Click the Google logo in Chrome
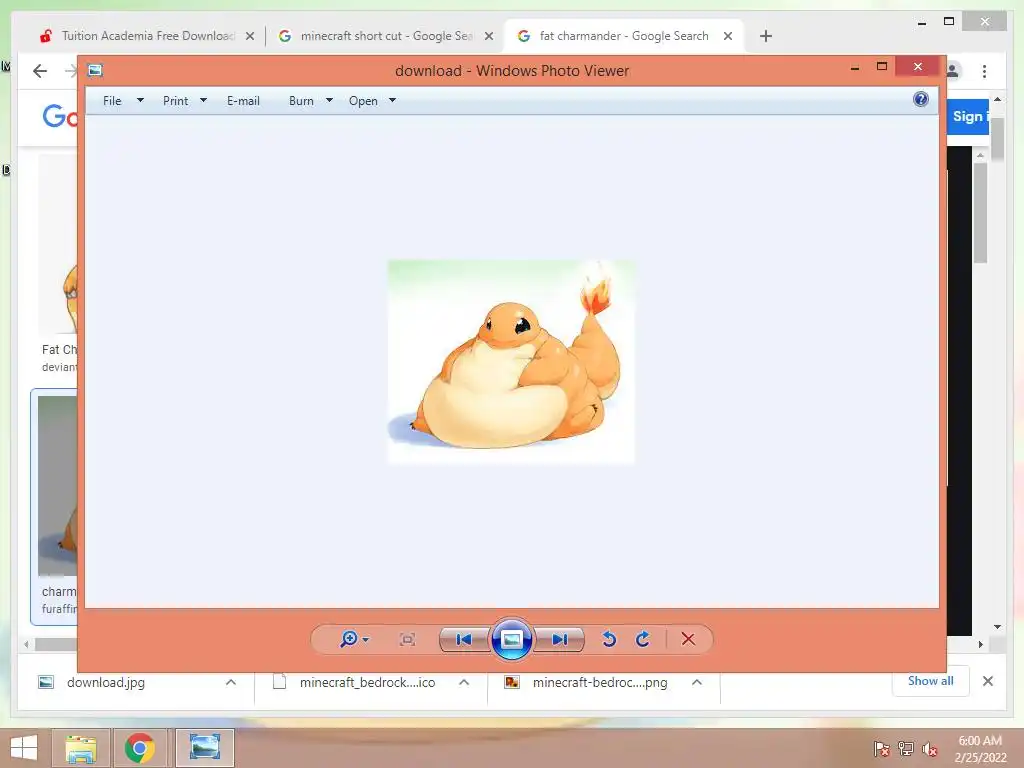This screenshot has height=768, width=1024. coord(59,116)
